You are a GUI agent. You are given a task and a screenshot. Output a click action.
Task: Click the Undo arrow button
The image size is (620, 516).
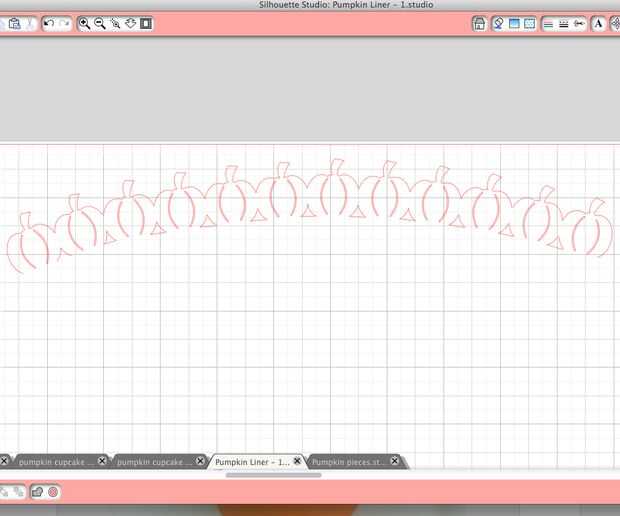[x=49, y=23]
